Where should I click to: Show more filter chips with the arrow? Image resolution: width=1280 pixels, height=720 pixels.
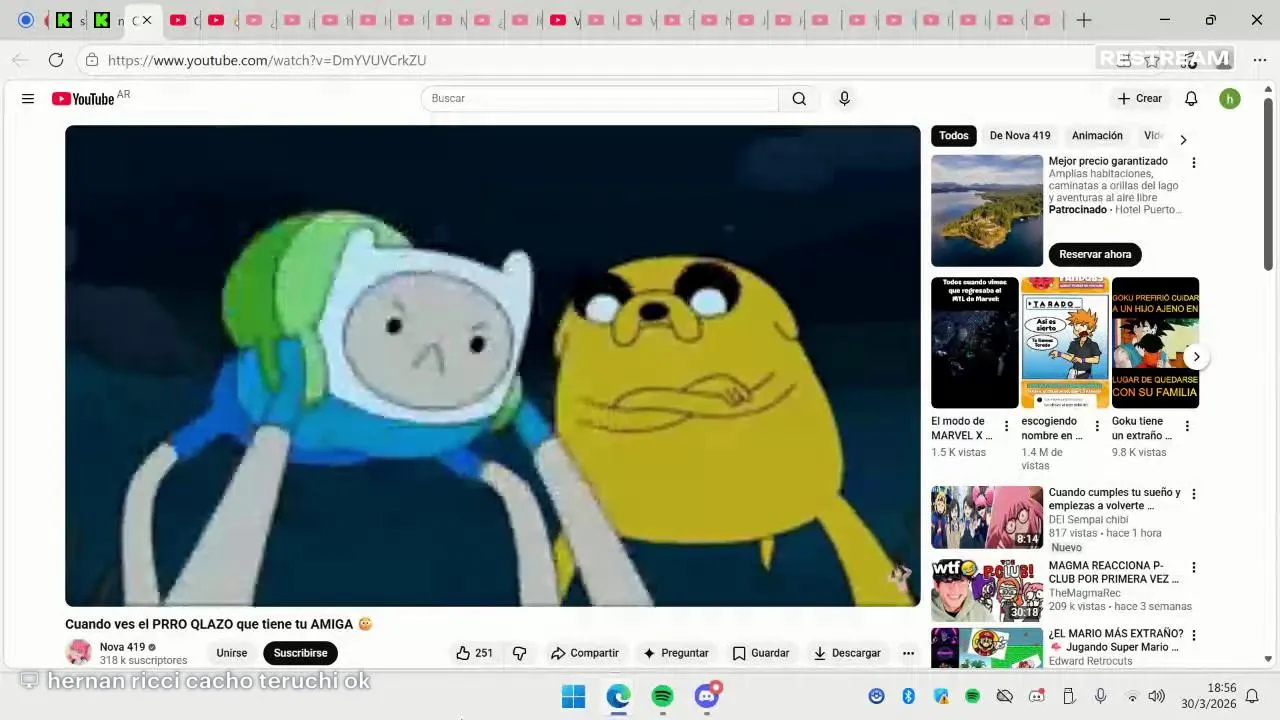pyautogui.click(x=1183, y=140)
